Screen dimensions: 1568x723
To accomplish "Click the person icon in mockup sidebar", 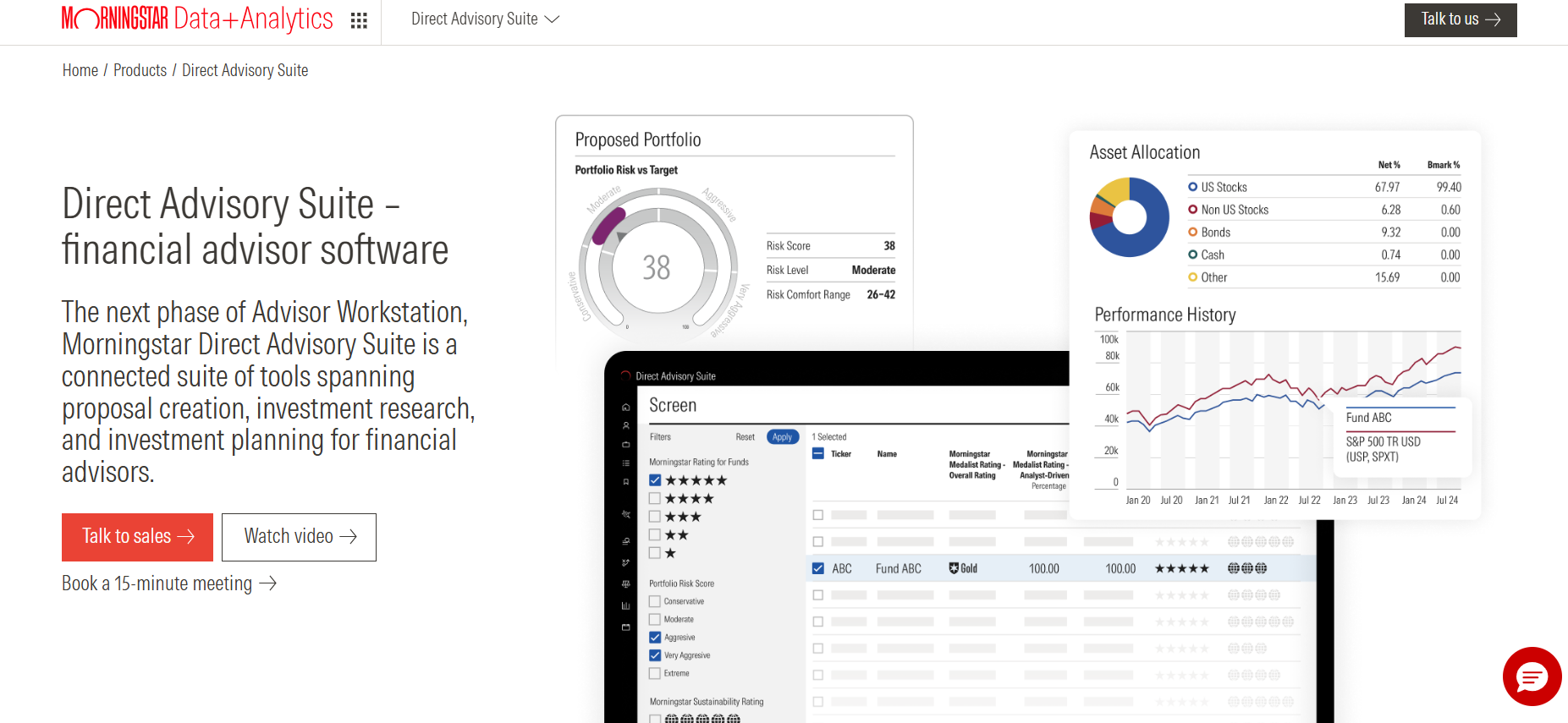I will [626, 425].
